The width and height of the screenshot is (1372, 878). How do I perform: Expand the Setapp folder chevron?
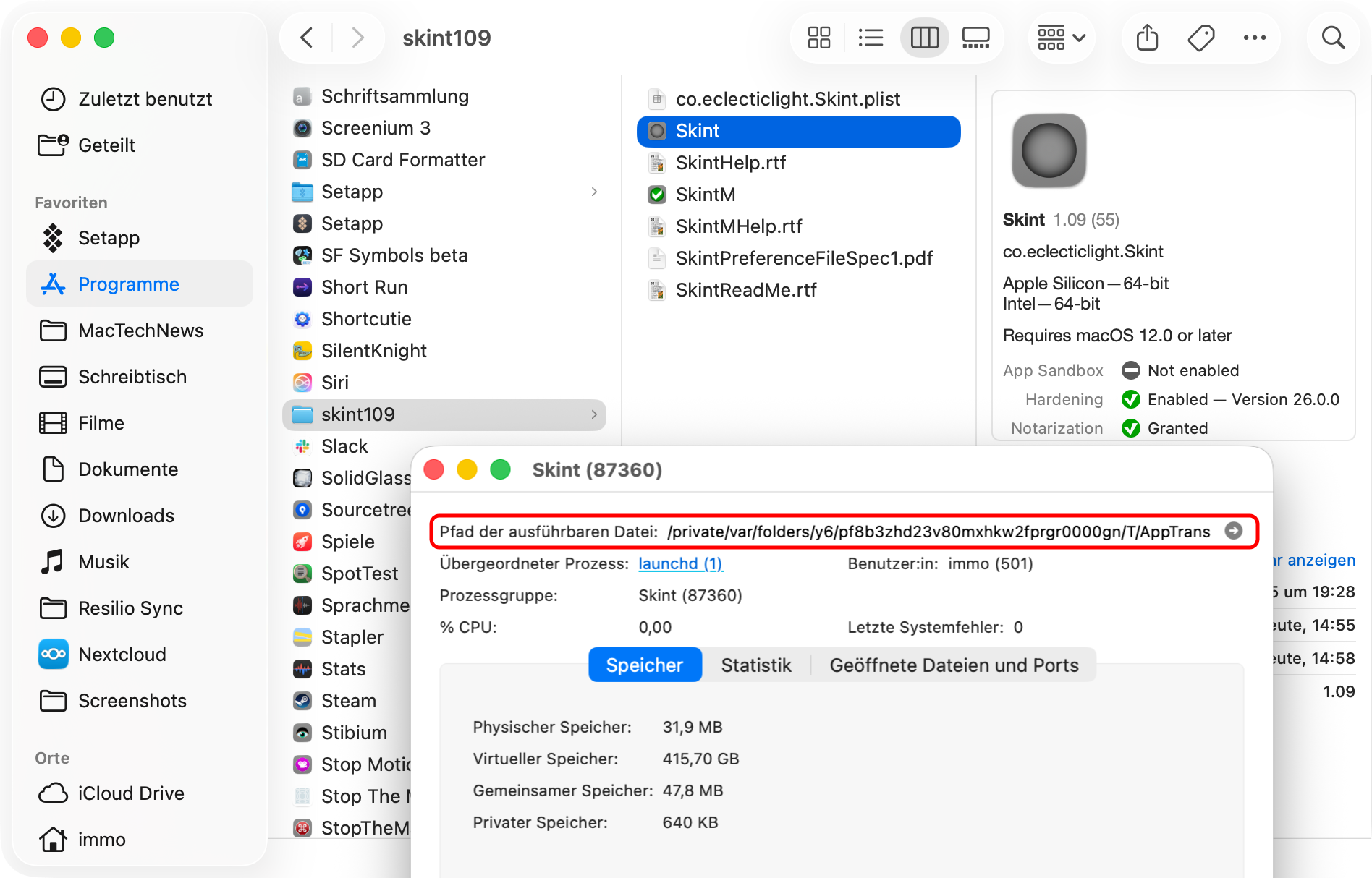[594, 192]
